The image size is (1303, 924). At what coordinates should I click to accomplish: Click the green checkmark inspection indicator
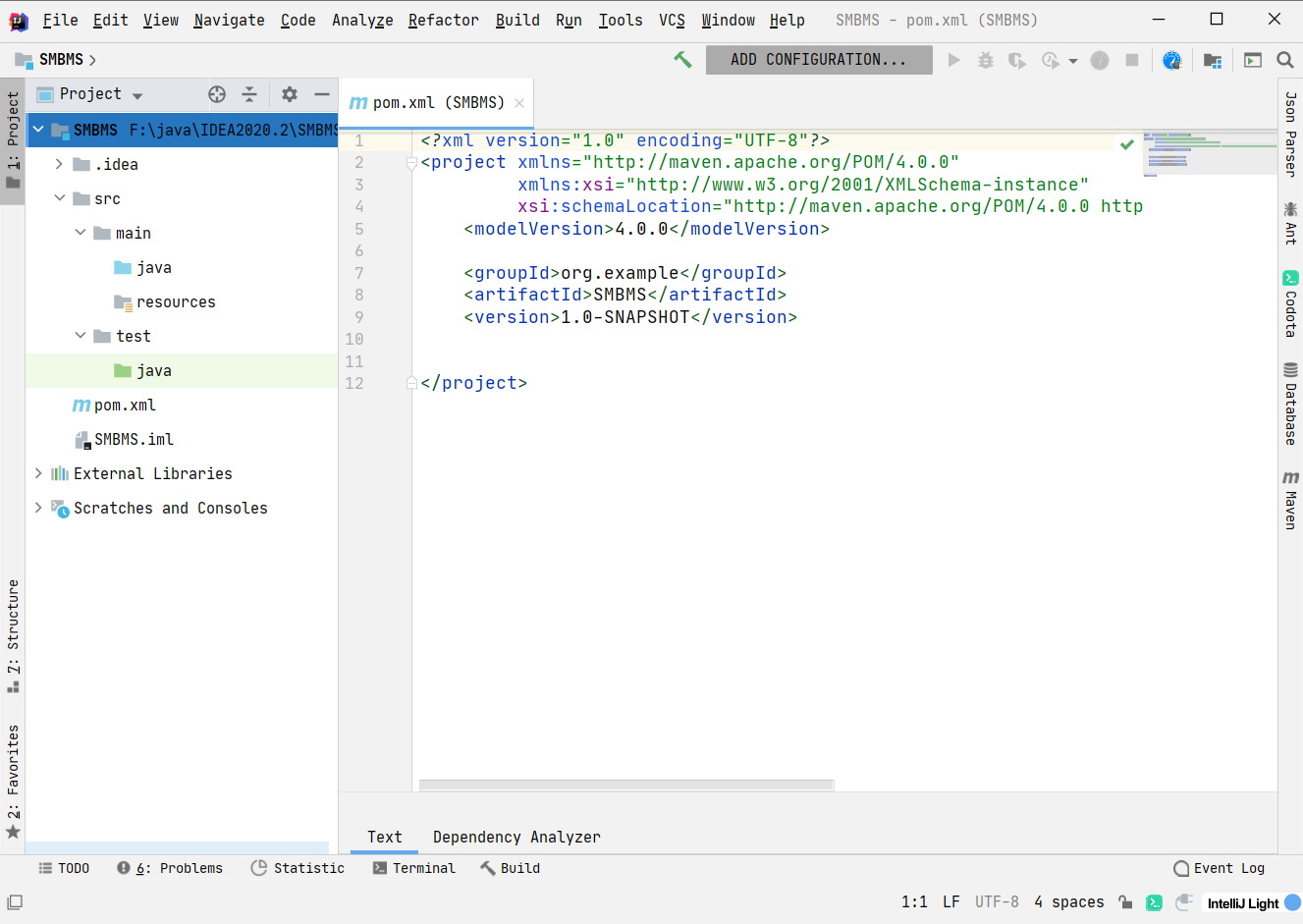point(1127,144)
